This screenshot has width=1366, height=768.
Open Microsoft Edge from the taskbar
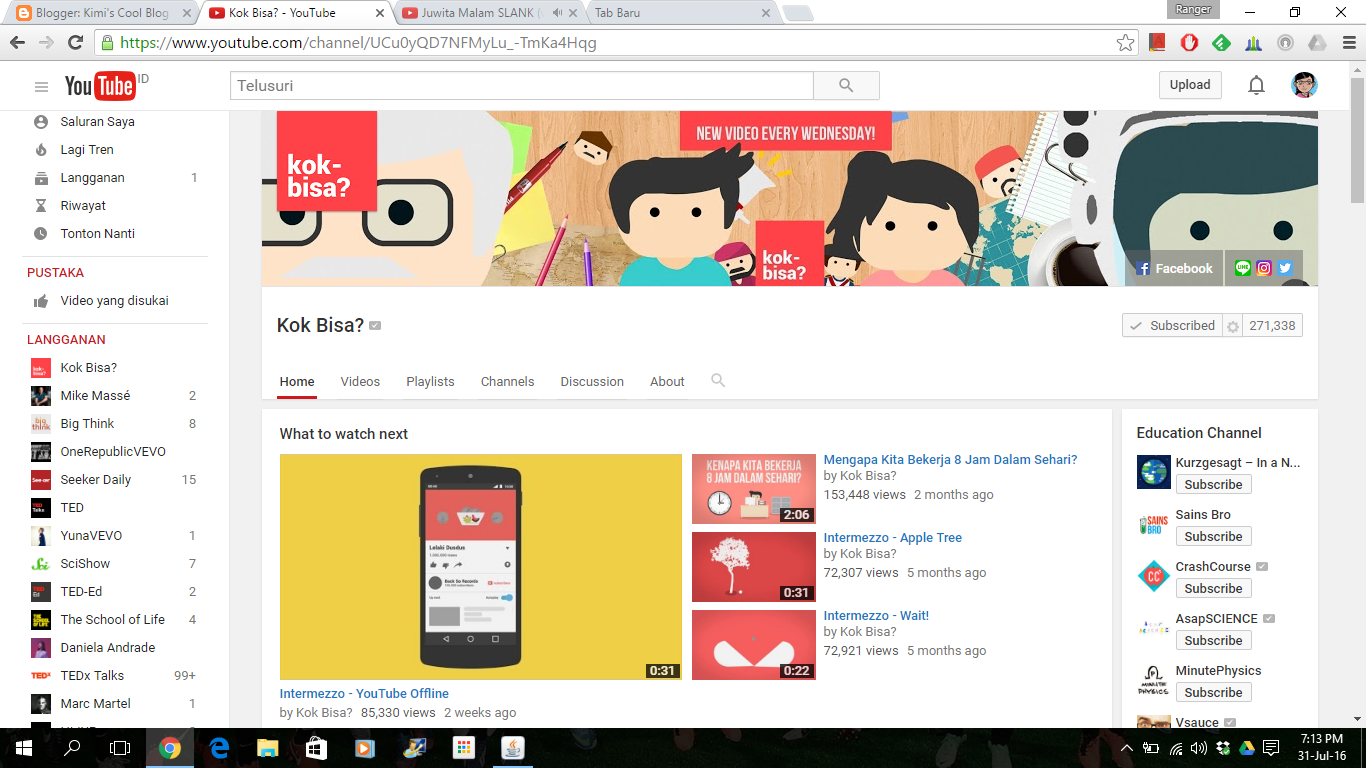coord(219,748)
